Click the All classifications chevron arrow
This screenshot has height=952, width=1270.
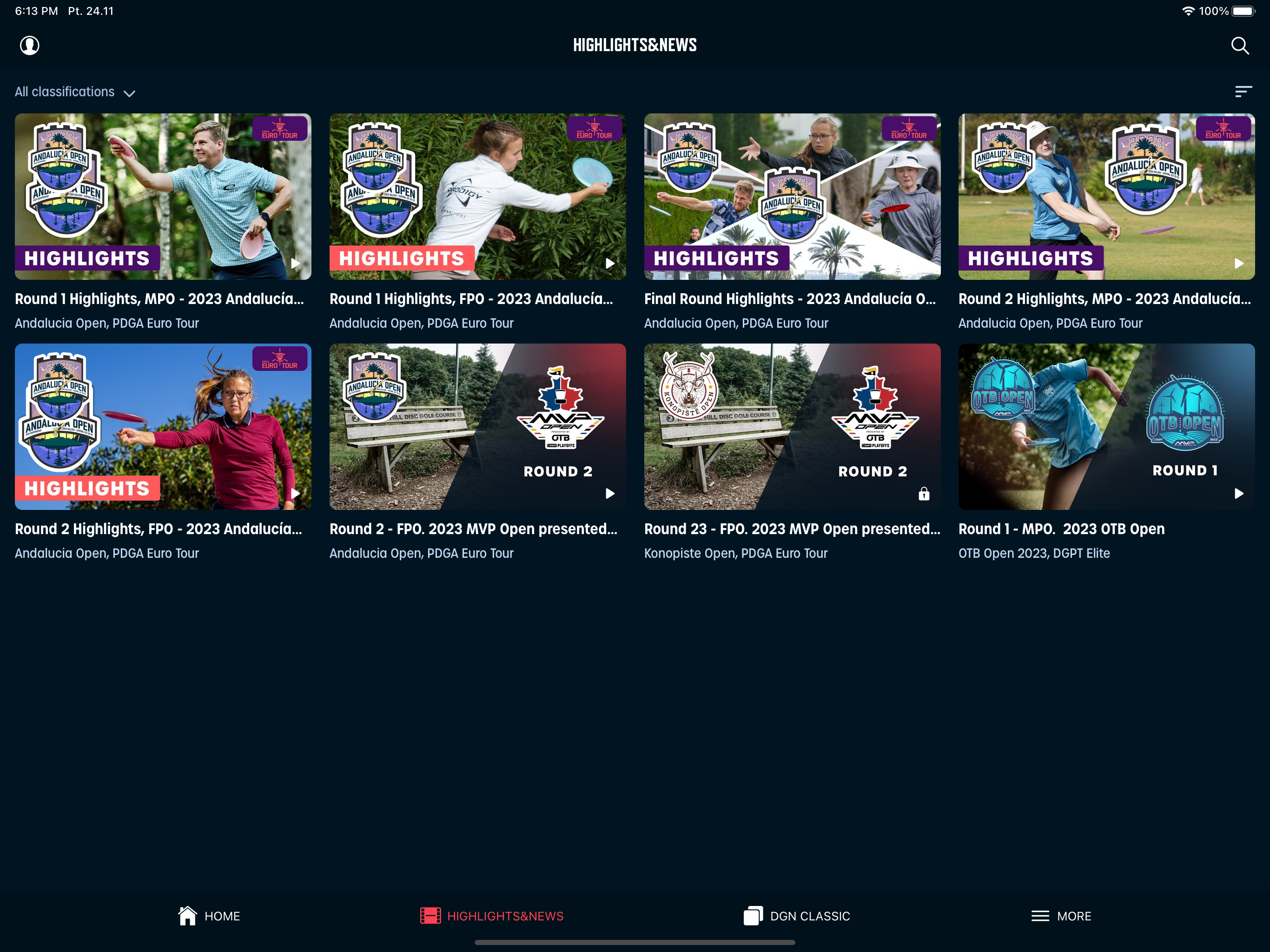pos(129,93)
